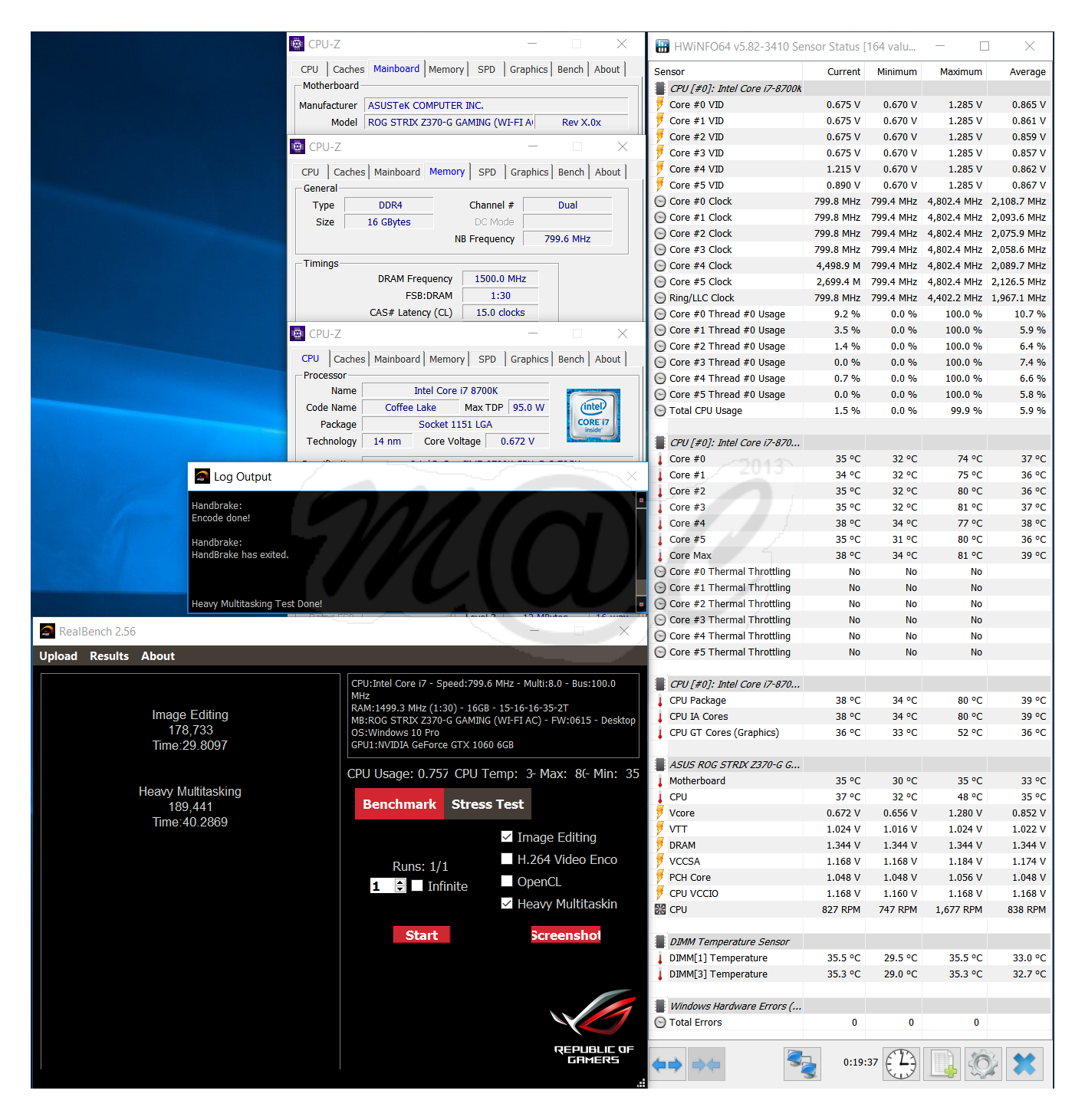Screen dimensions: 1085x1120
Task: Click the Intel Core i7 logo in CPU-Z
Action: pos(593,415)
